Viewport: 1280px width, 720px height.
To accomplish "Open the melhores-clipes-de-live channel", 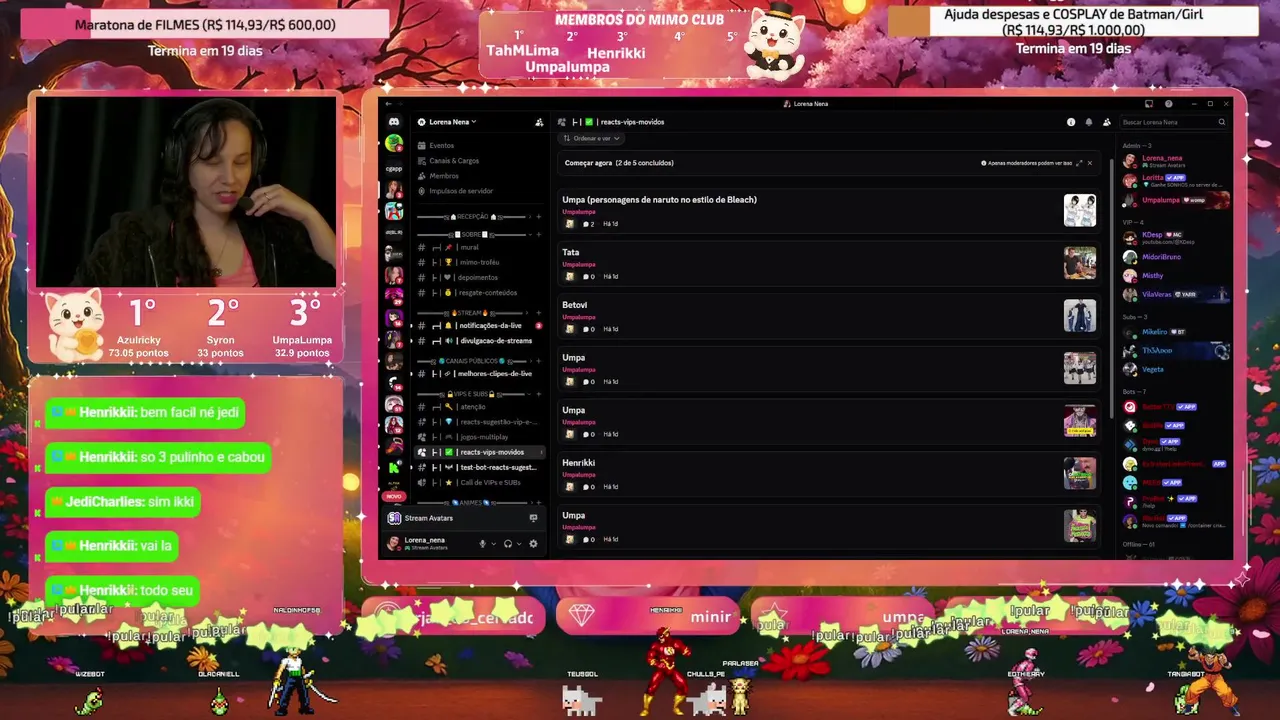I will point(480,374).
